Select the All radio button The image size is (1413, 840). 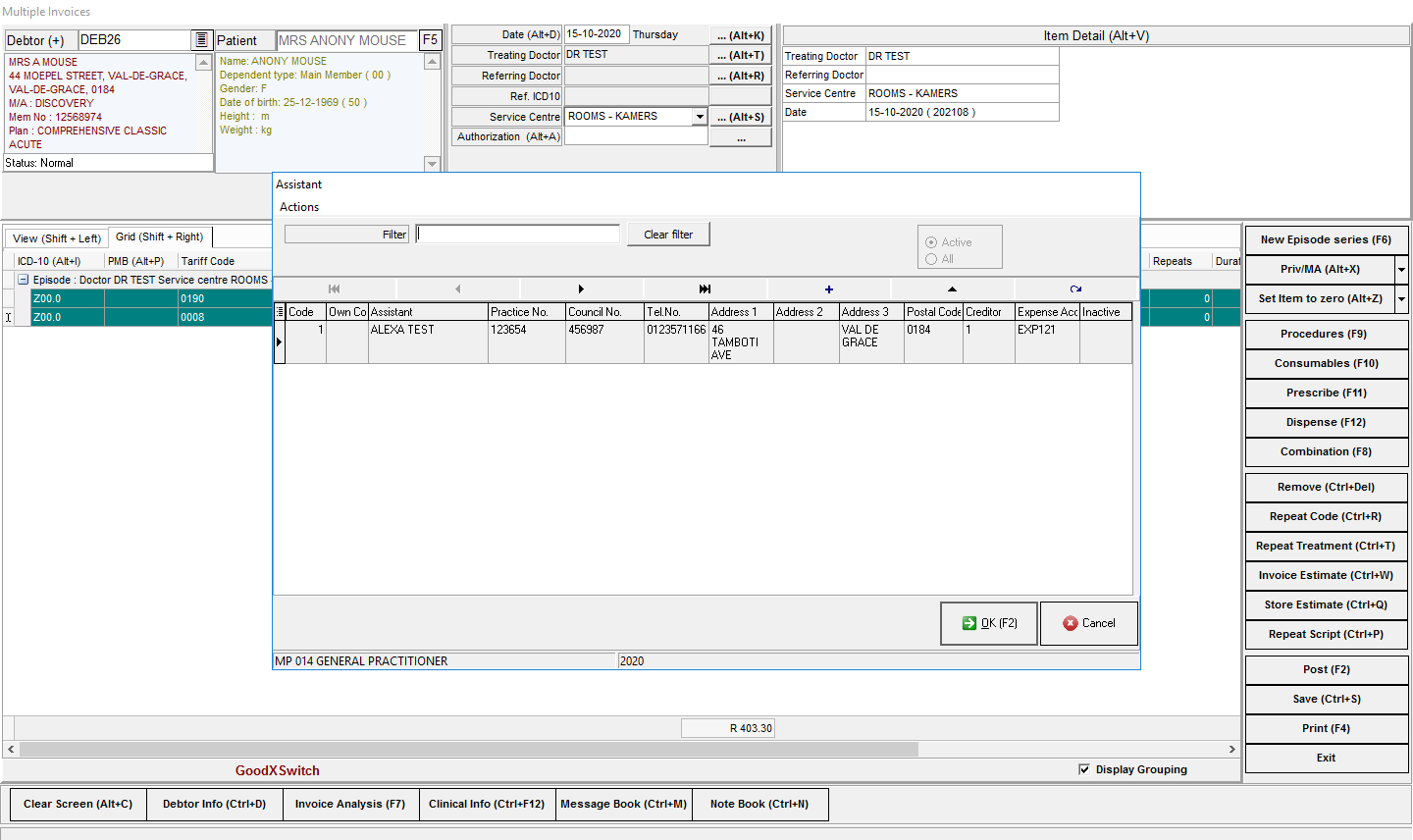931,259
